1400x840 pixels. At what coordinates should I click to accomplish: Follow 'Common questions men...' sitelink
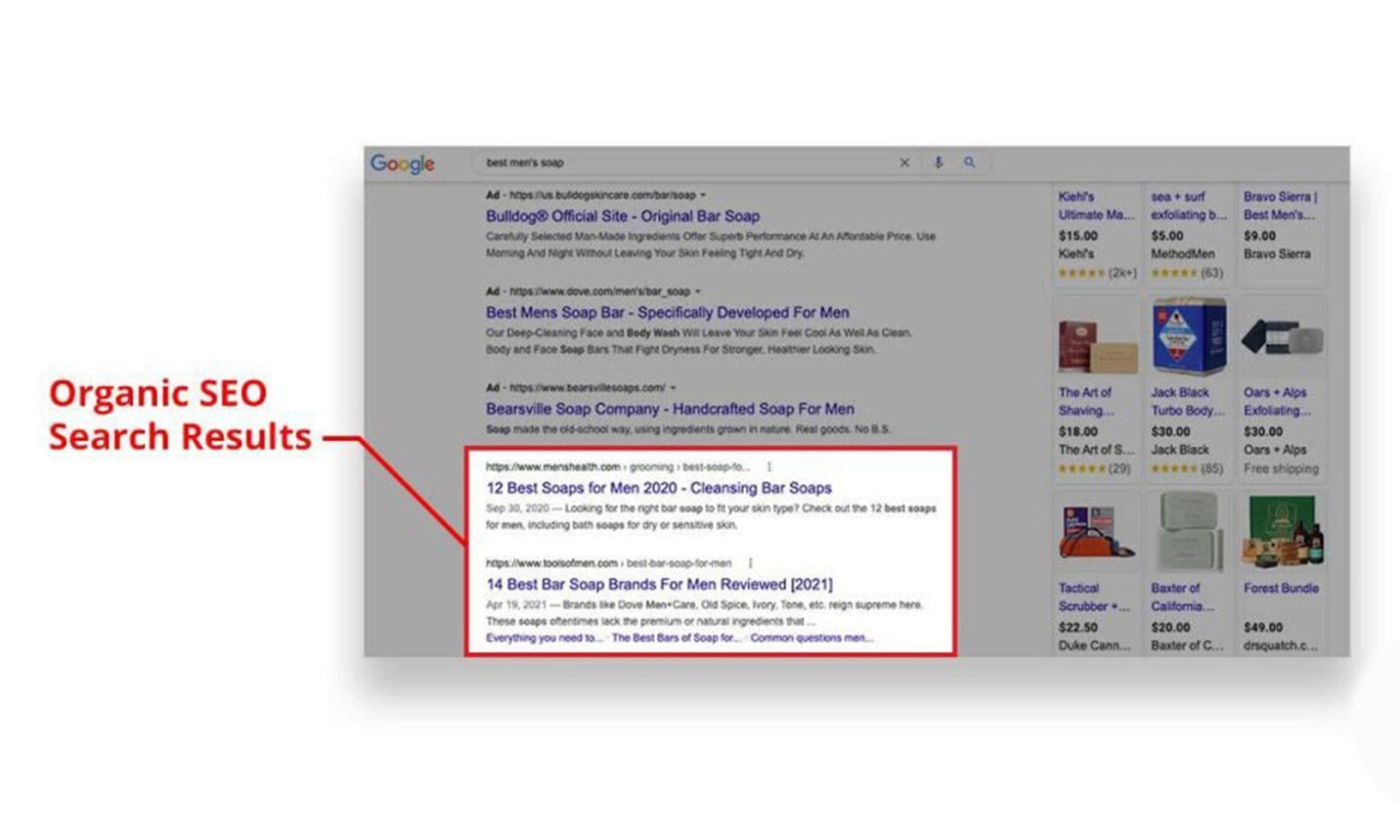[x=812, y=637]
